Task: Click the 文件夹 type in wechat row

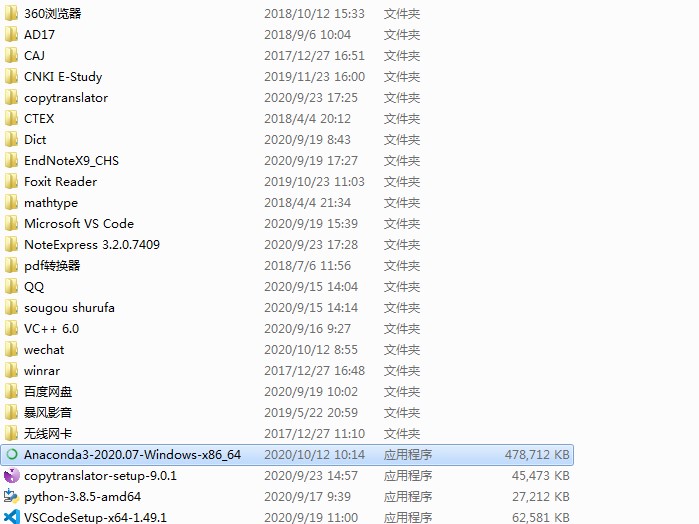Action: click(x=402, y=349)
